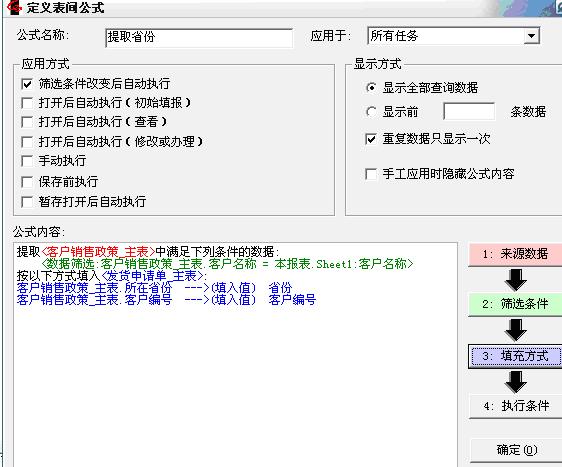Click the arrow below 来源数据 step
This screenshot has height=467, width=562.
pyautogui.click(x=515, y=280)
